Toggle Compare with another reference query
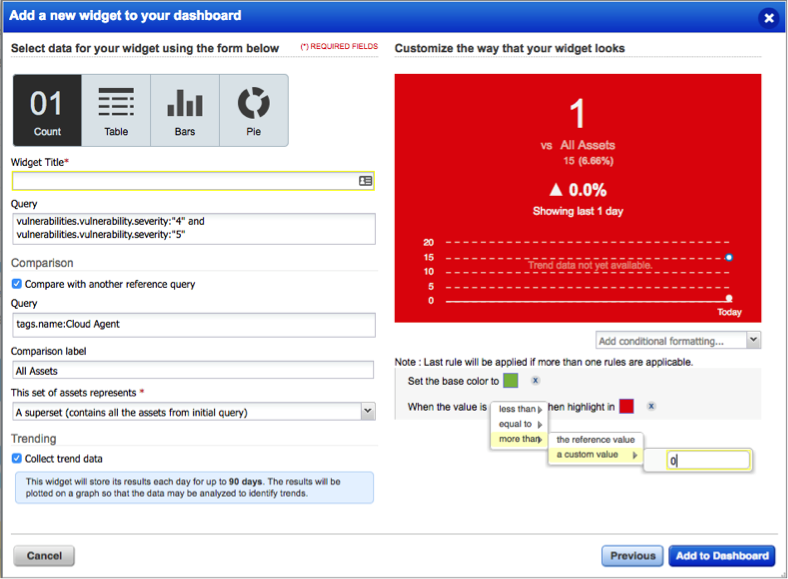This screenshot has height=579, width=788. [17, 284]
